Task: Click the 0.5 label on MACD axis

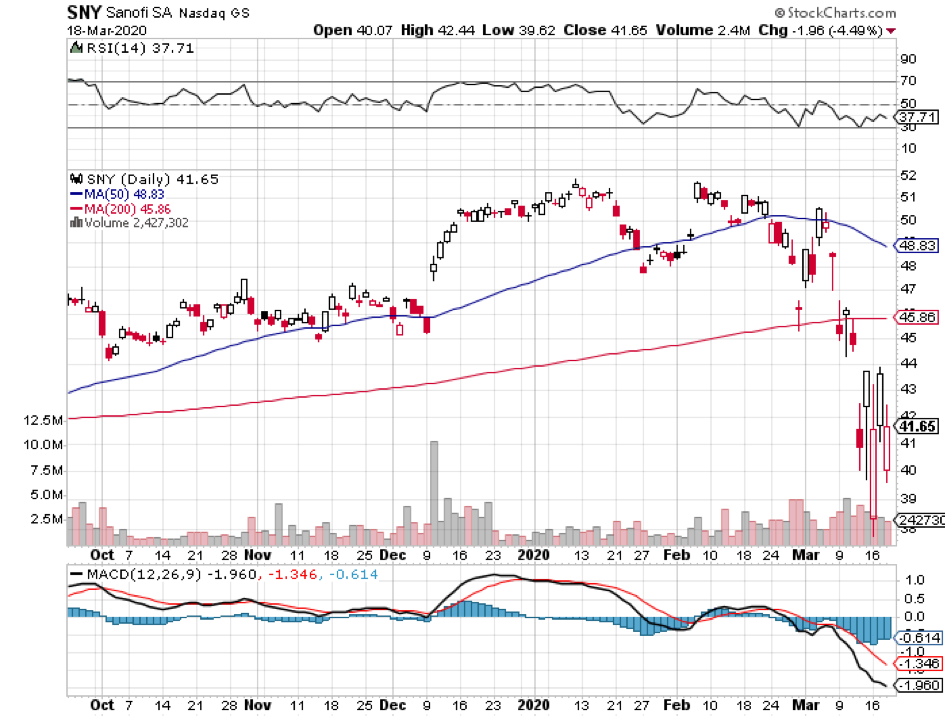Action: tap(914, 598)
